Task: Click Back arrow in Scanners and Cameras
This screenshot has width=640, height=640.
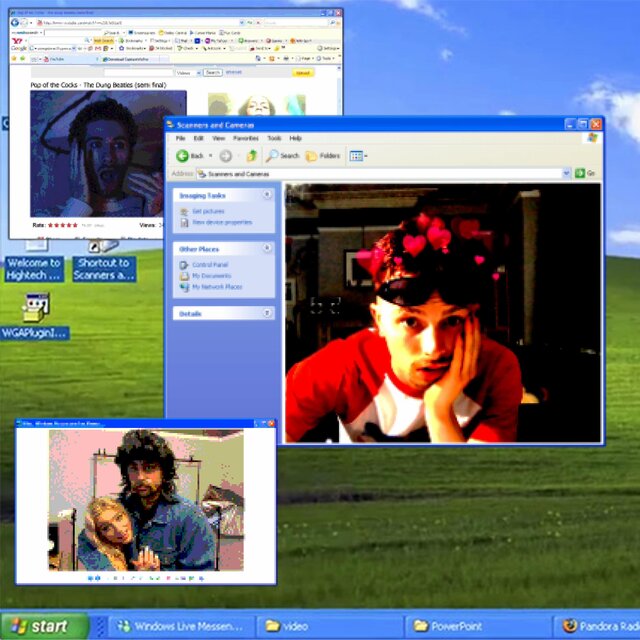Action: (x=182, y=156)
